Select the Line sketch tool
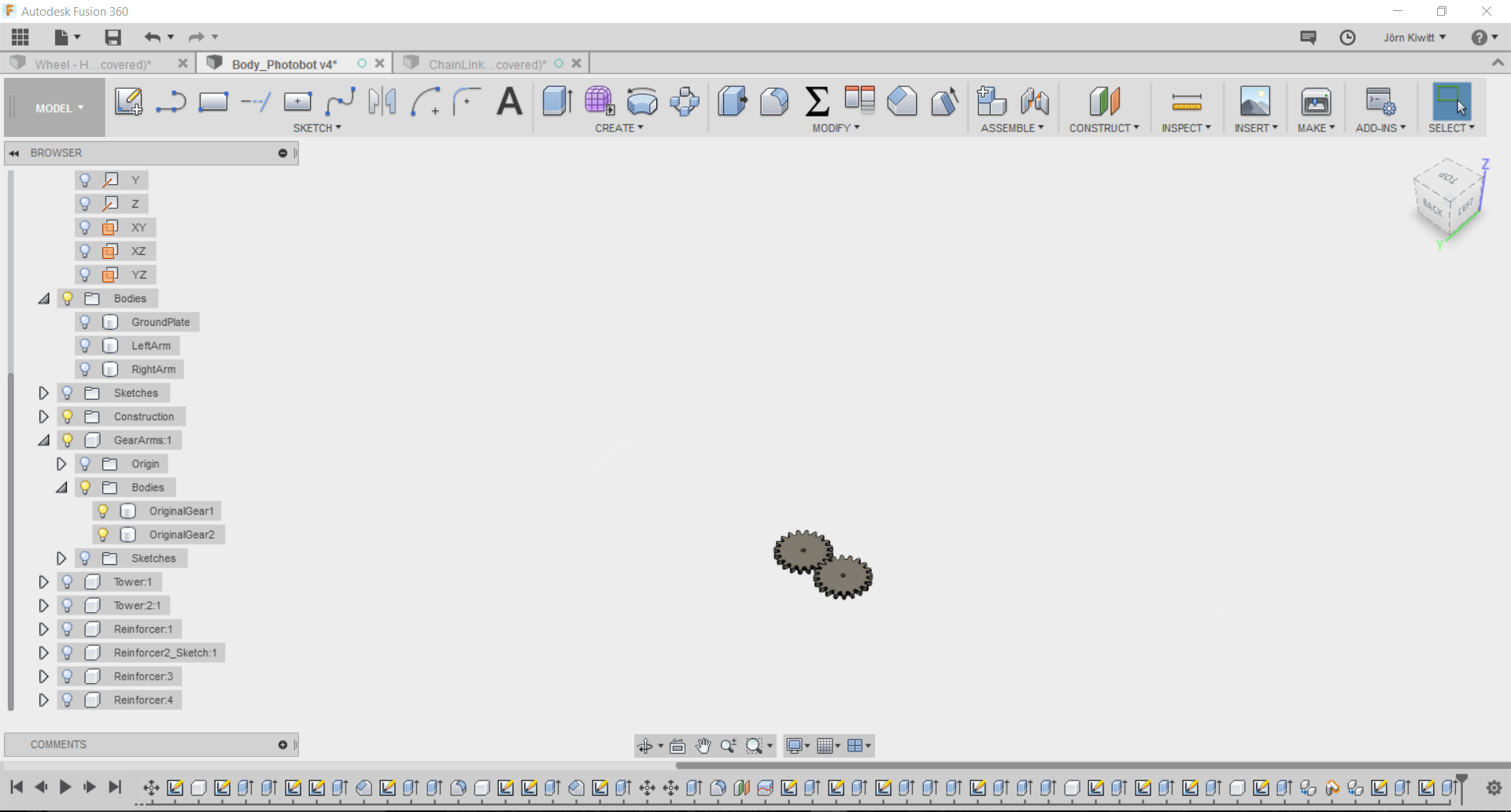1511x812 pixels. (170, 101)
